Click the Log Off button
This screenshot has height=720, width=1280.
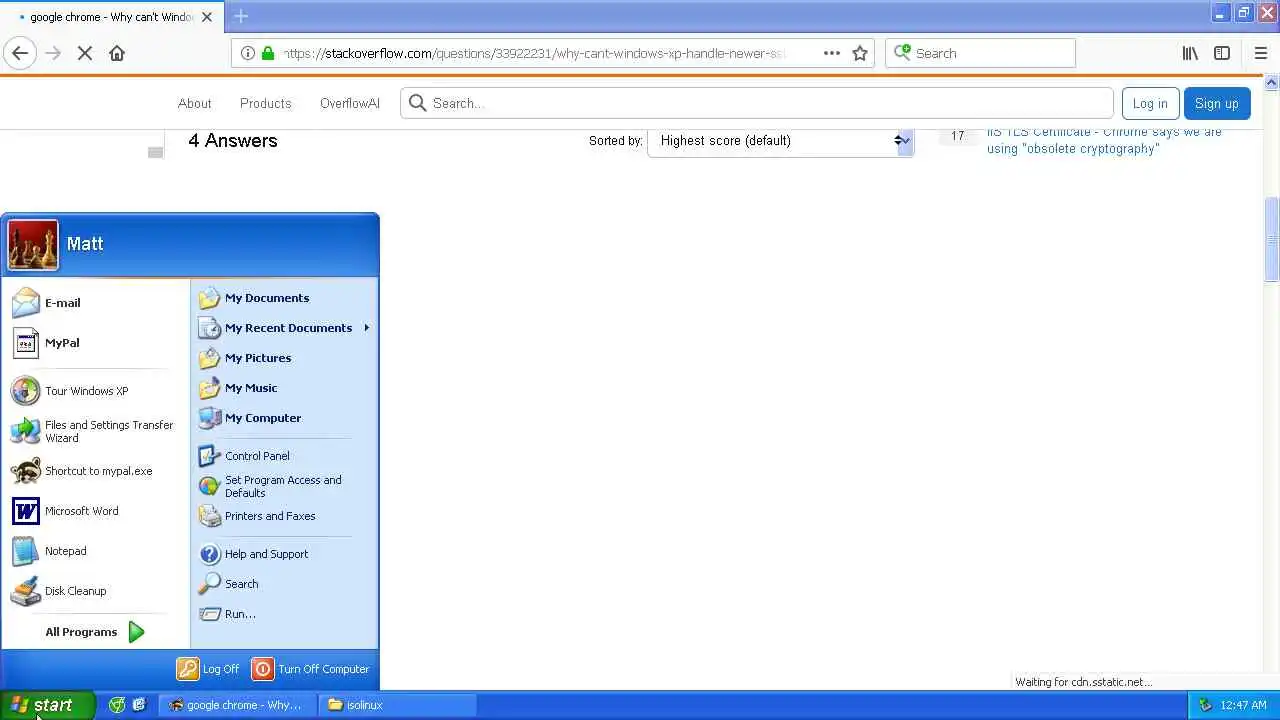pos(208,669)
